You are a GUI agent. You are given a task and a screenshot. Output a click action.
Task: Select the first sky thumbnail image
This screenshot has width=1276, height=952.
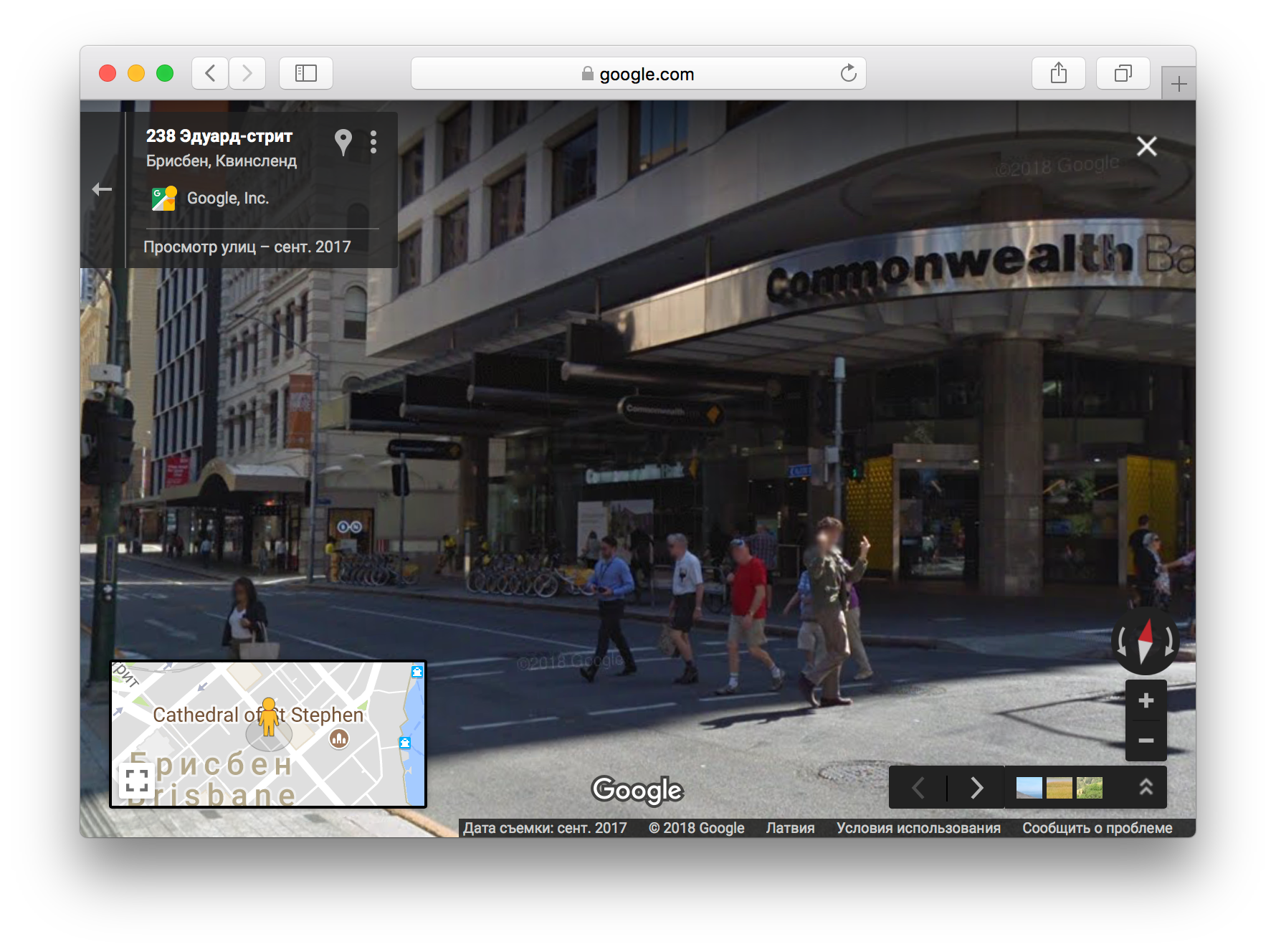coord(1029,788)
